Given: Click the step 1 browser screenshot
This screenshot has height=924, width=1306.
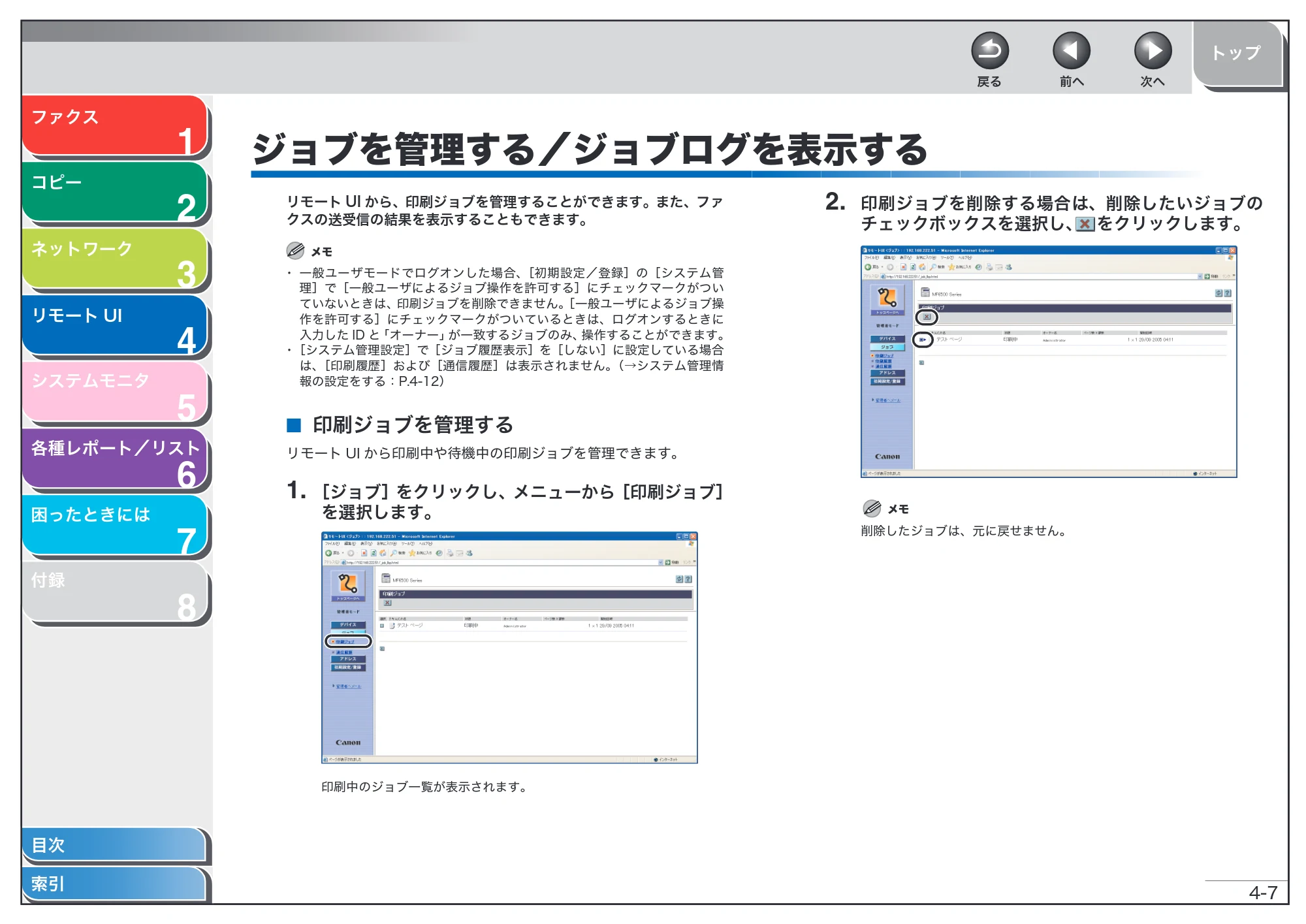Looking at the screenshot, I should coord(509,647).
